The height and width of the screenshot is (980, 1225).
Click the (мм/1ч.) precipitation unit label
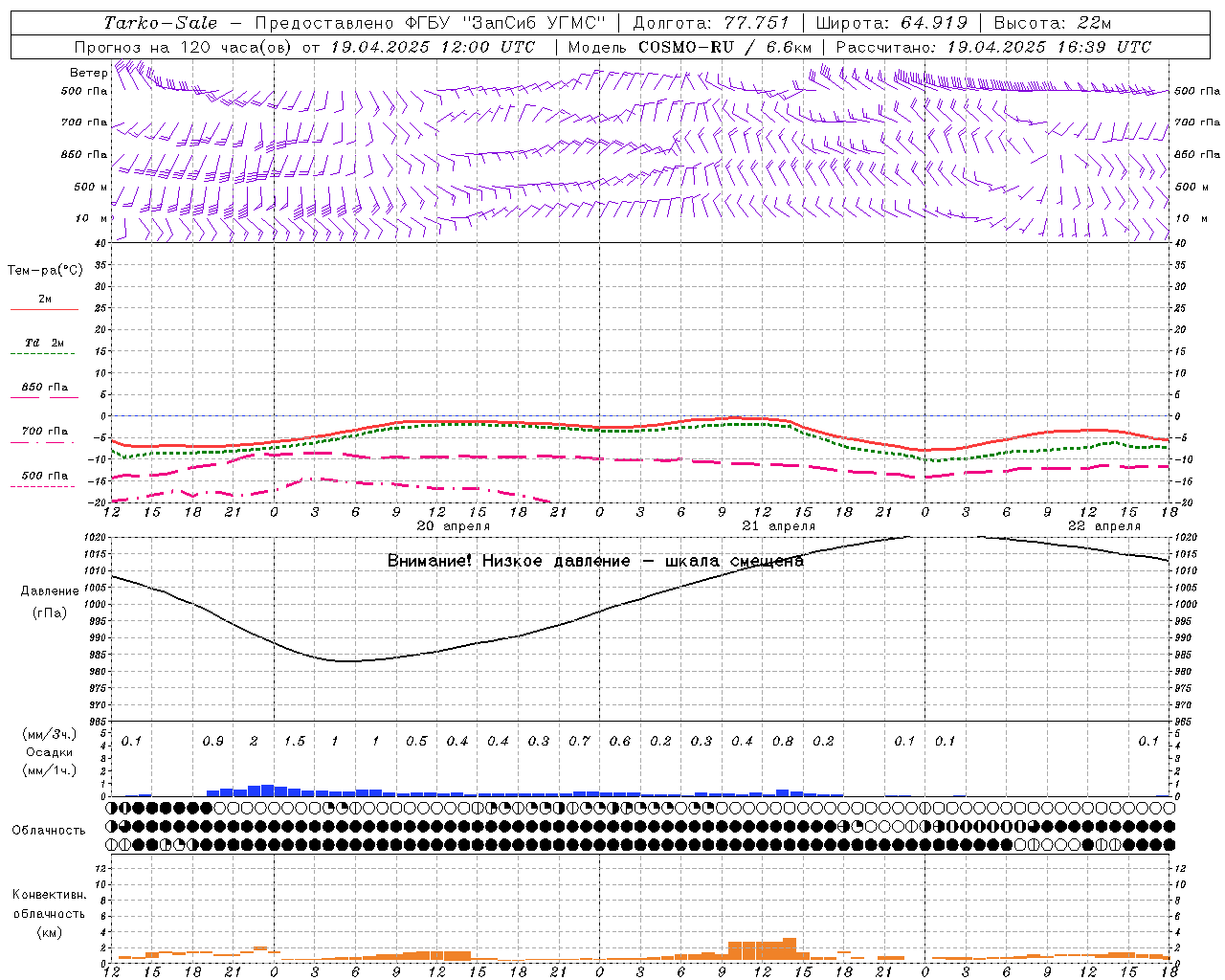pos(48,770)
